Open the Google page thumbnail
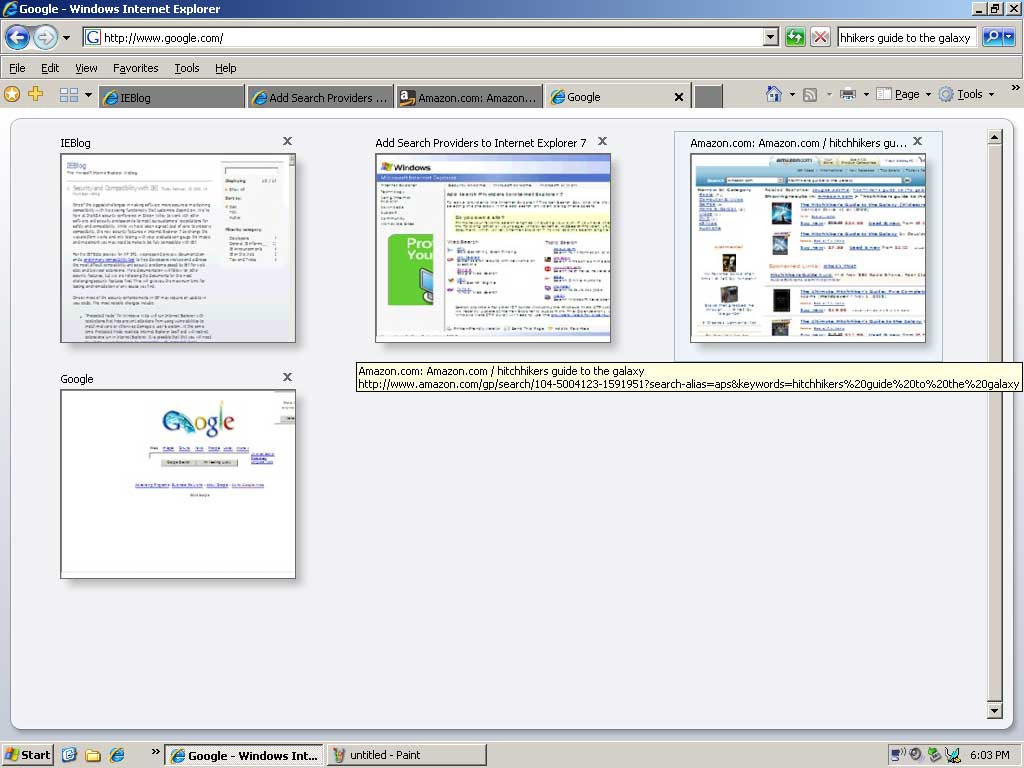This screenshot has height=768, width=1024. 178,484
